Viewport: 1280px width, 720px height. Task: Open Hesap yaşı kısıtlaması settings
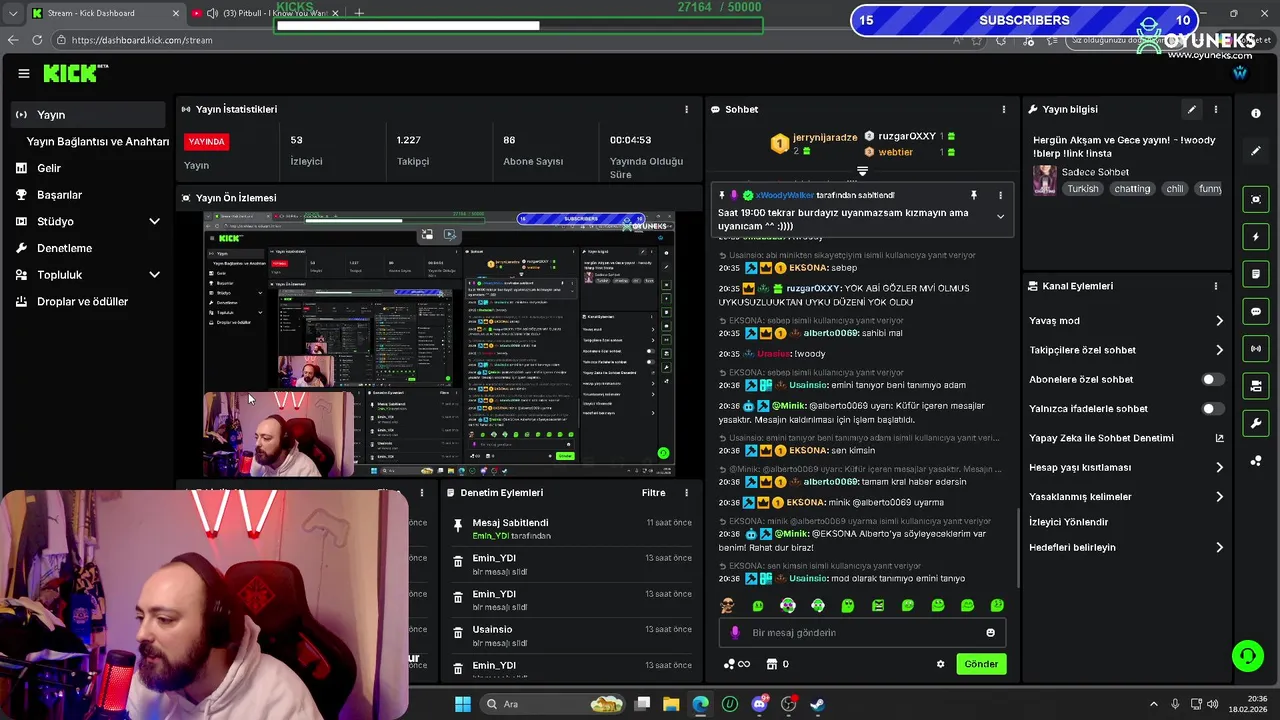coord(1126,467)
